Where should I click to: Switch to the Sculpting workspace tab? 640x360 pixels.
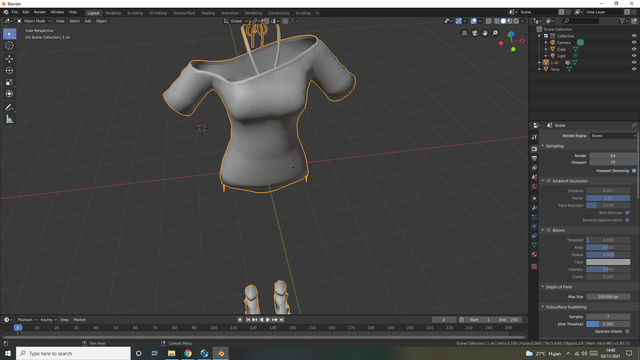click(135, 13)
